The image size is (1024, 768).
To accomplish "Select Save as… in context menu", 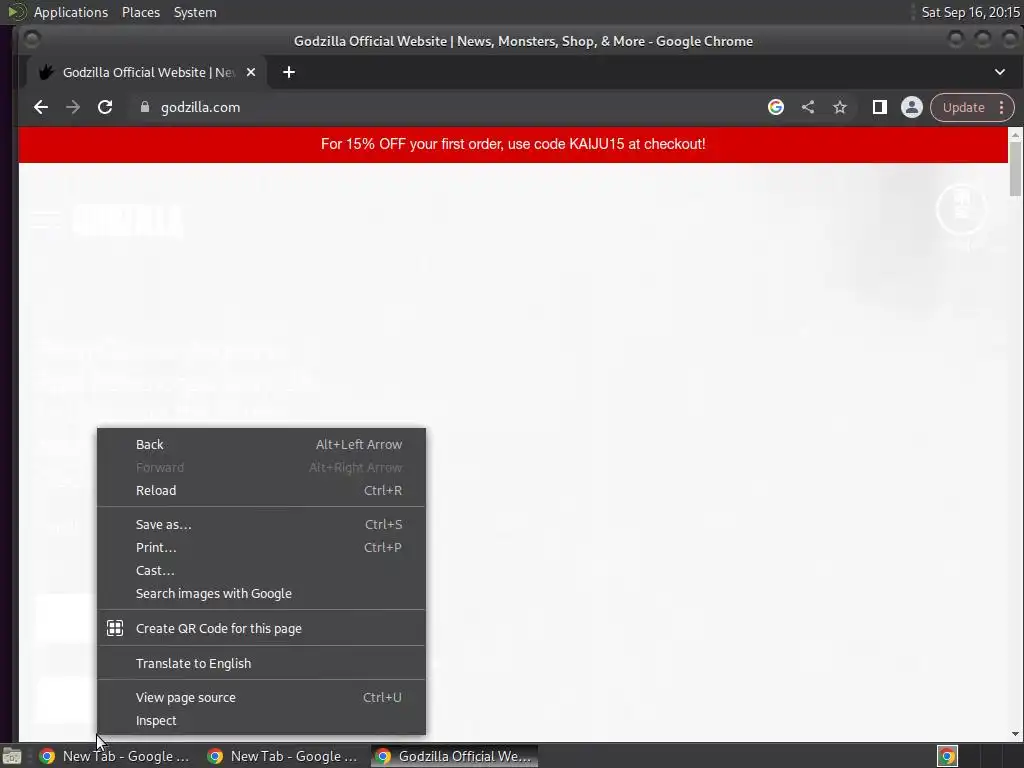I will [261, 524].
